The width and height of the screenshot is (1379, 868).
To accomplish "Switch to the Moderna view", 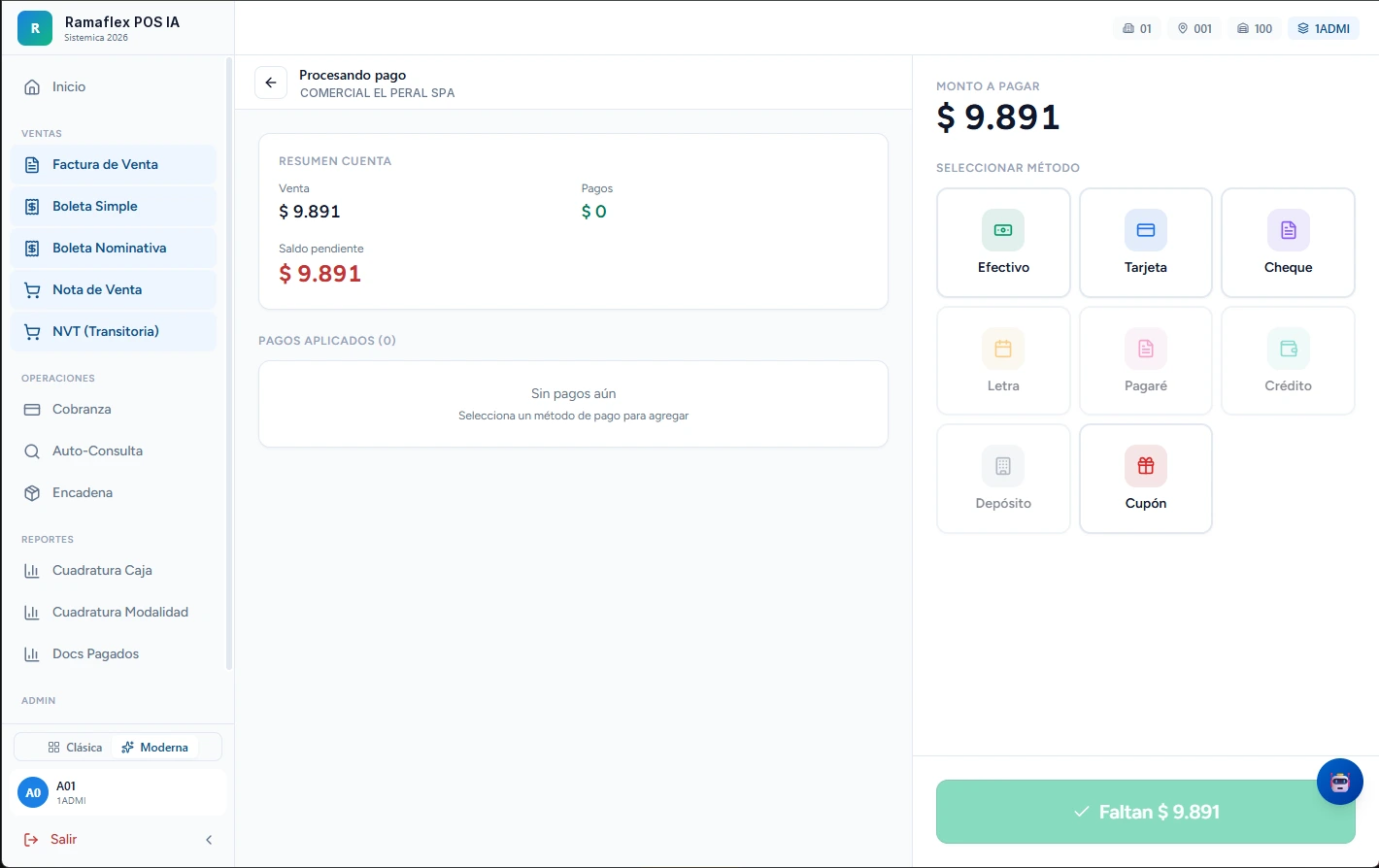I will pyautogui.click(x=155, y=748).
